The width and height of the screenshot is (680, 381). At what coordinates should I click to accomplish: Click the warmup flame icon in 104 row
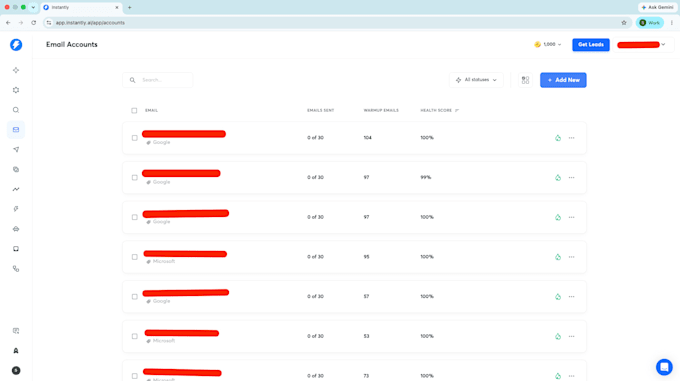pyautogui.click(x=558, y=138)
